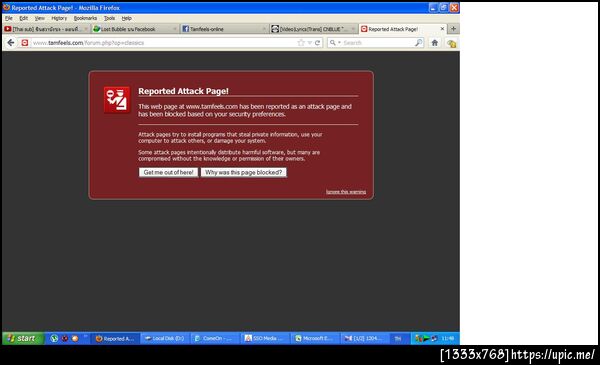Open the [1/2] 1204 taskbar button
This screenshot has height=365, width=600.
click(364, 339)
